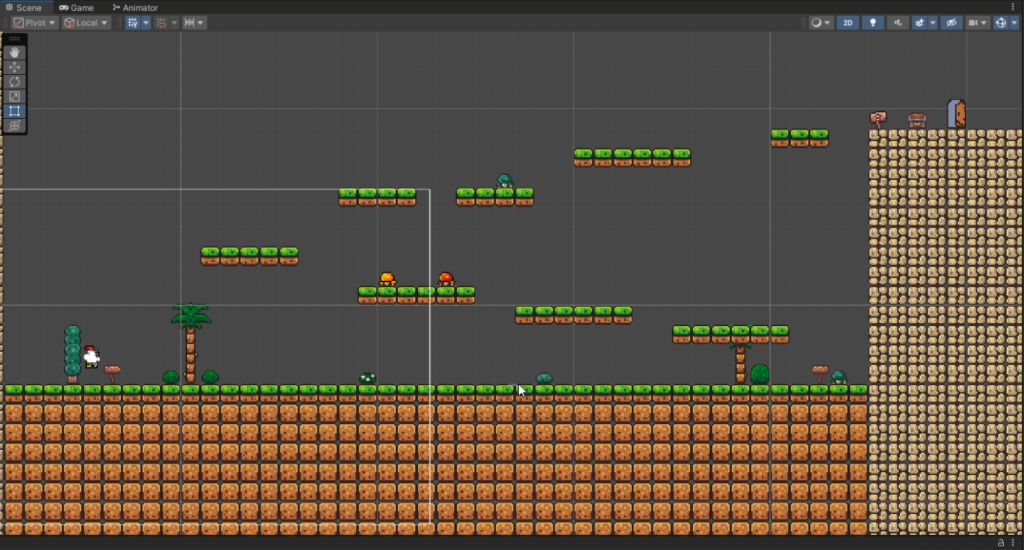Open the draw mode shading dropdown

coord(821,22)
